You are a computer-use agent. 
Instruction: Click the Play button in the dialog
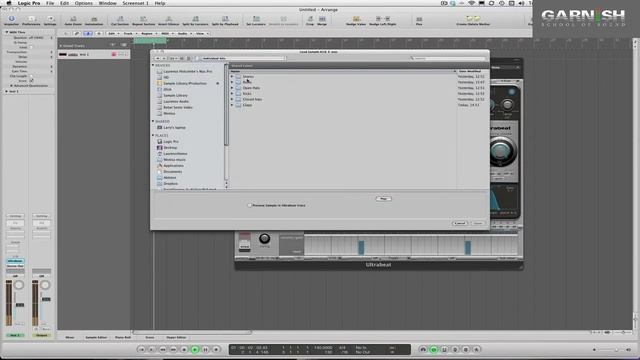[x=383, y=199]
